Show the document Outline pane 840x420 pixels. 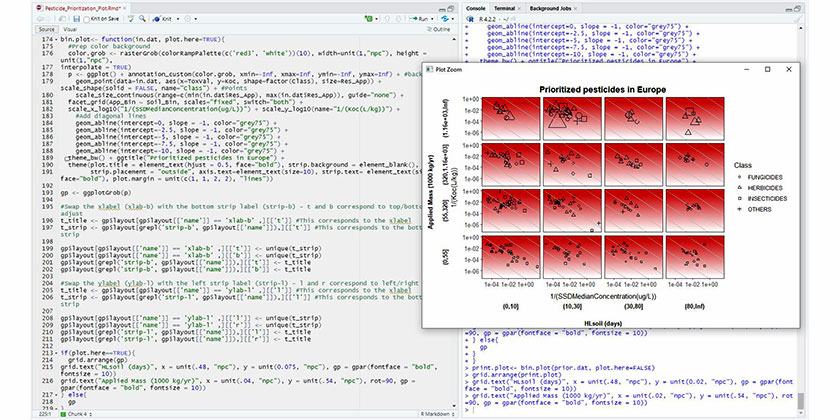click(439, 29)
